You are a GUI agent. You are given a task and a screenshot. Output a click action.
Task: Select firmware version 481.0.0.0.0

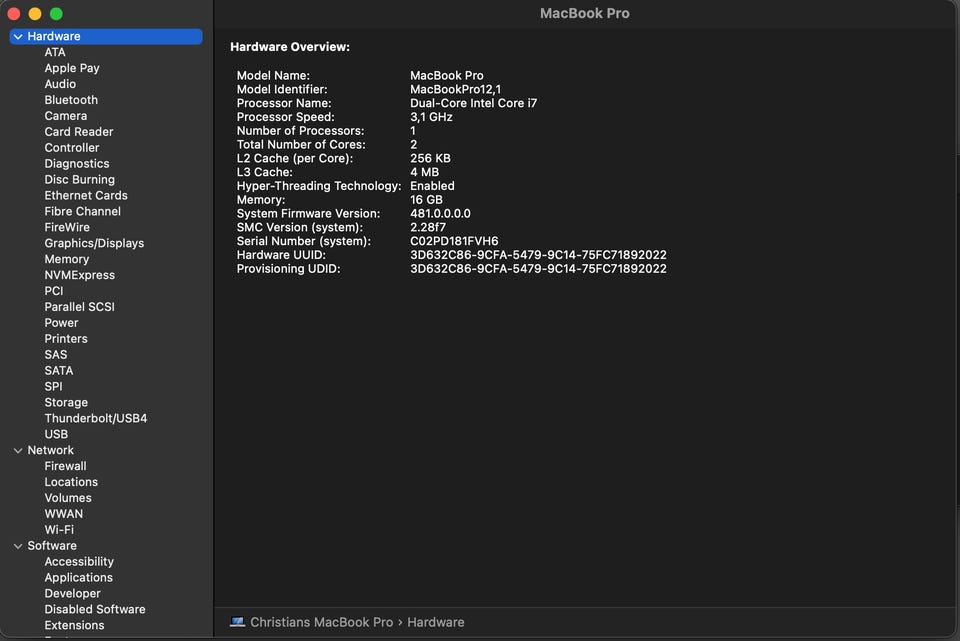440,214
